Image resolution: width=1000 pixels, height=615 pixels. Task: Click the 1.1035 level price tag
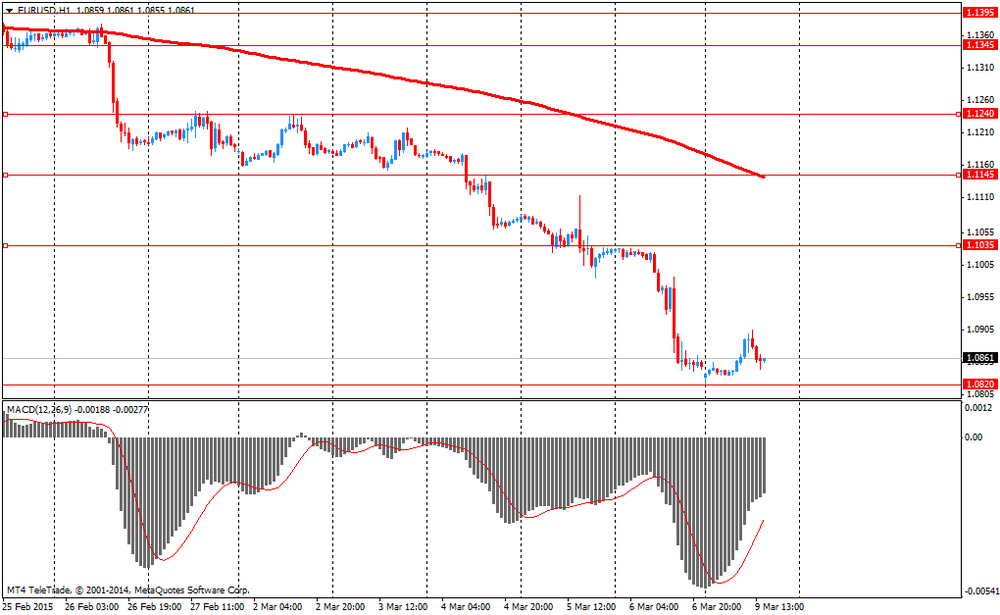pyautogui.click(x=980, y=245)
